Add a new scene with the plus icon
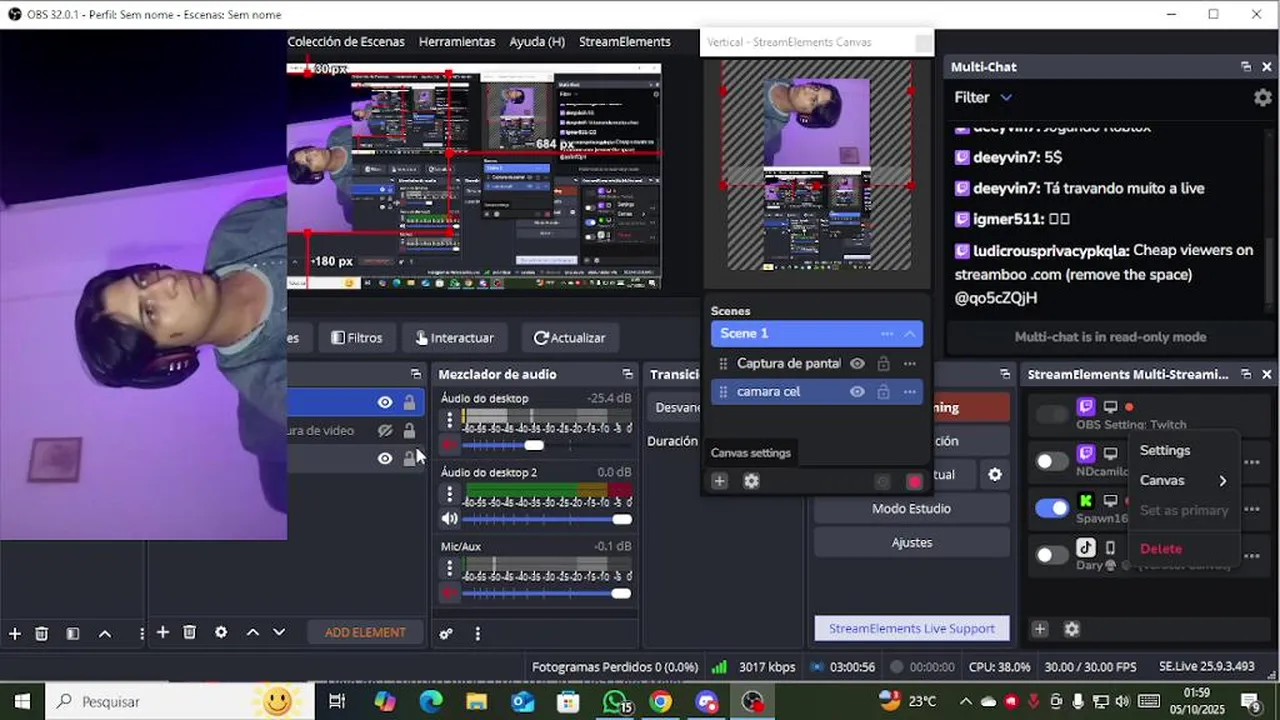 click(15, 633)
